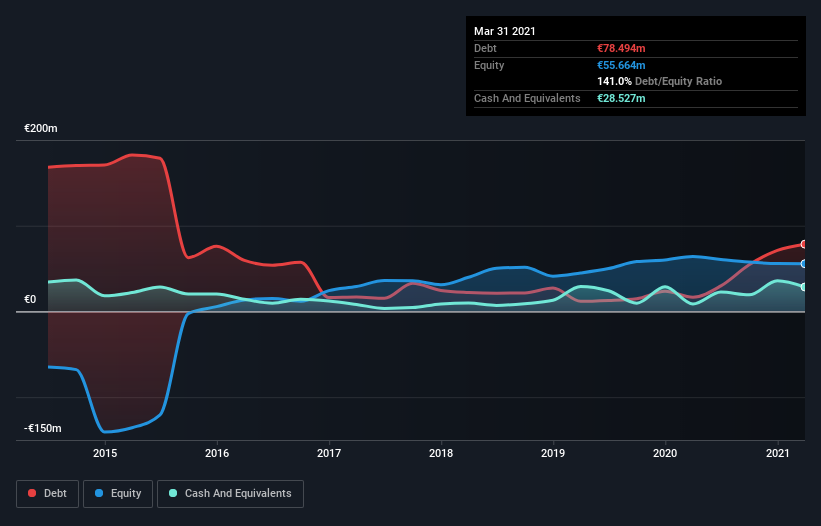
Task: Click the €28.527m cash value
Action: pyautogui.click(x=621, y=98)
